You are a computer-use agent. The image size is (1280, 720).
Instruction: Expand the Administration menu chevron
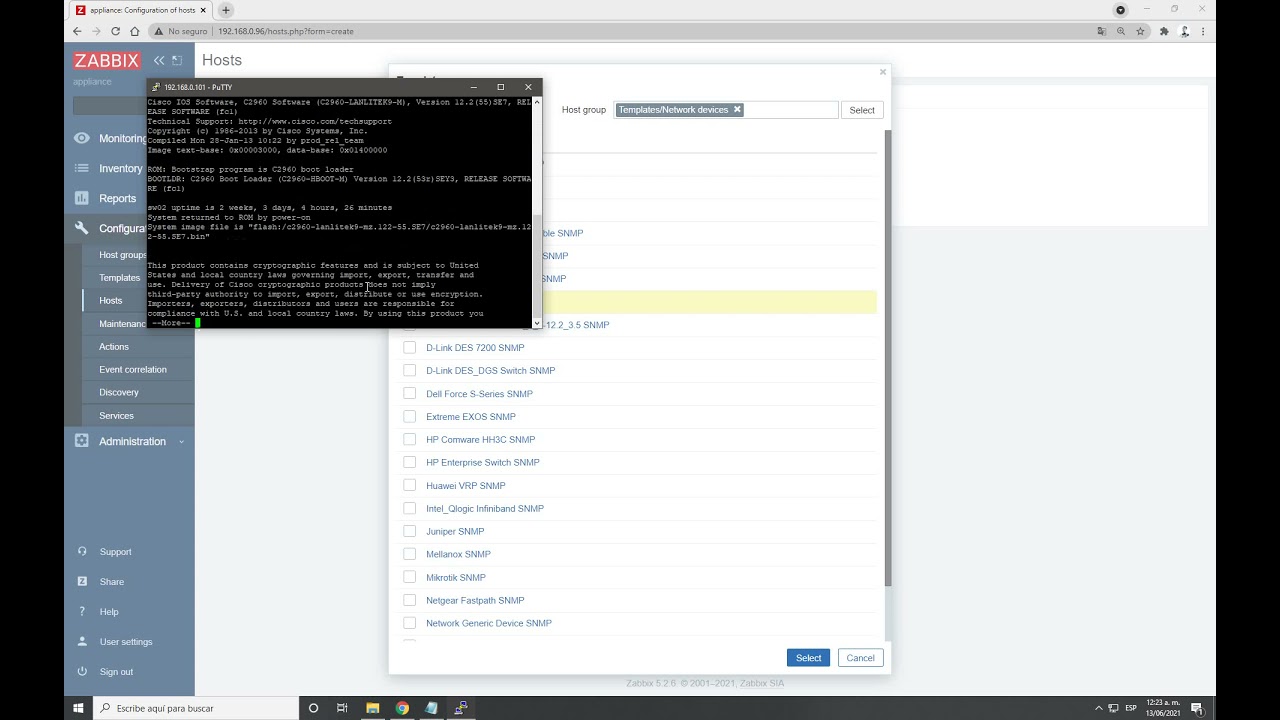(x=181, y=442)
